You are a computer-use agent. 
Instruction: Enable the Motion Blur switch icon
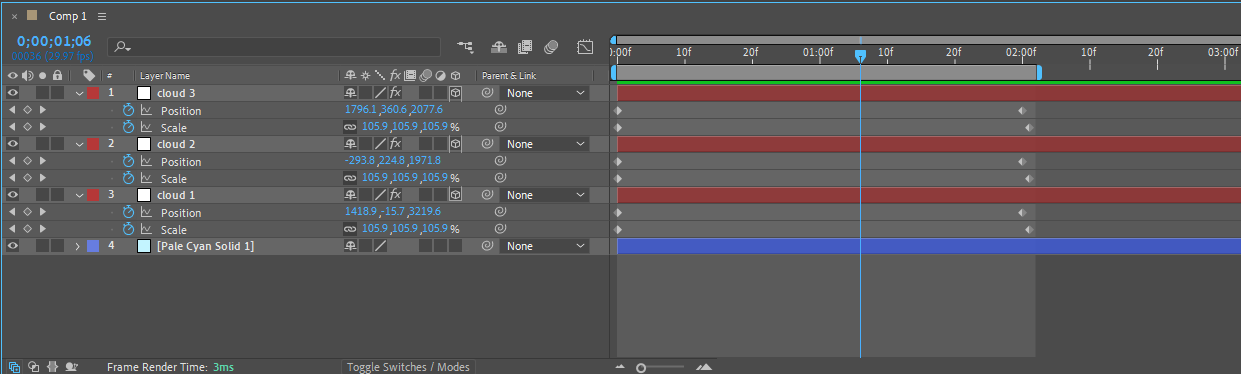click(x=551, y=47)
